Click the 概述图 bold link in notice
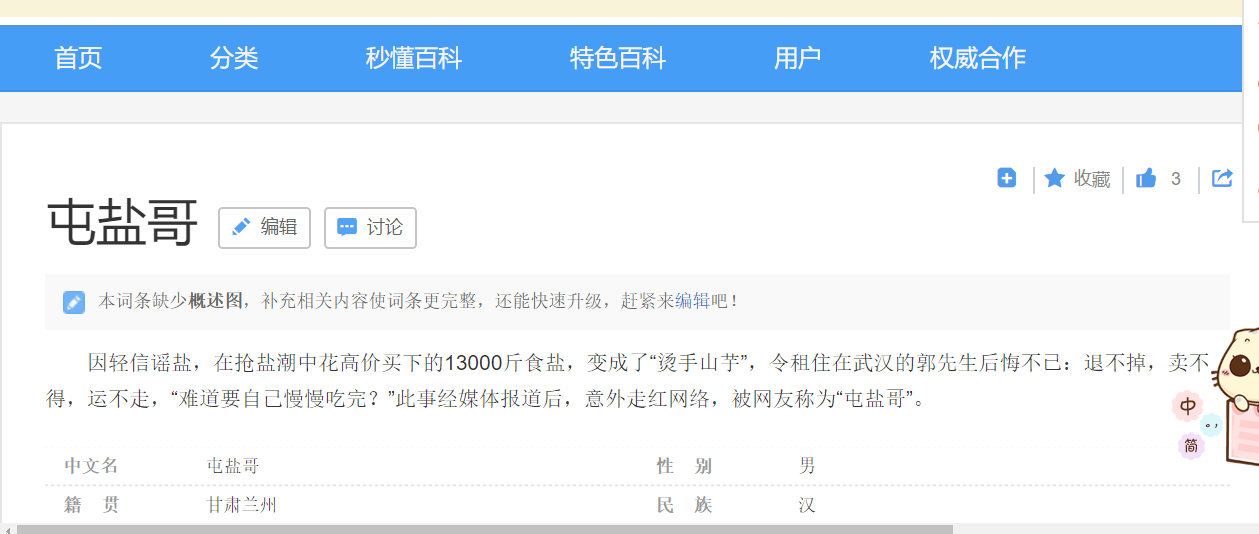The height and width of the screenshot is (534, 1259). pos(215,301)
